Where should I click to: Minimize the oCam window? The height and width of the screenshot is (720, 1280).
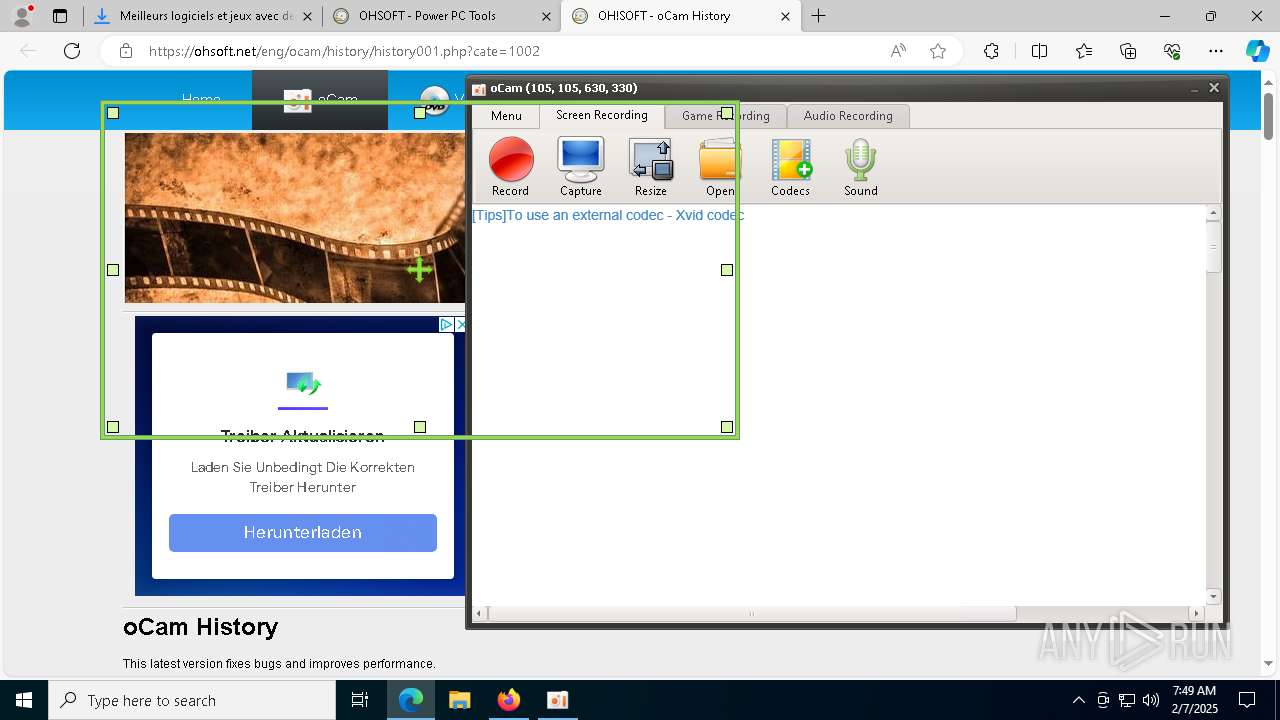pyautogui.click(x=1194, y=89)
